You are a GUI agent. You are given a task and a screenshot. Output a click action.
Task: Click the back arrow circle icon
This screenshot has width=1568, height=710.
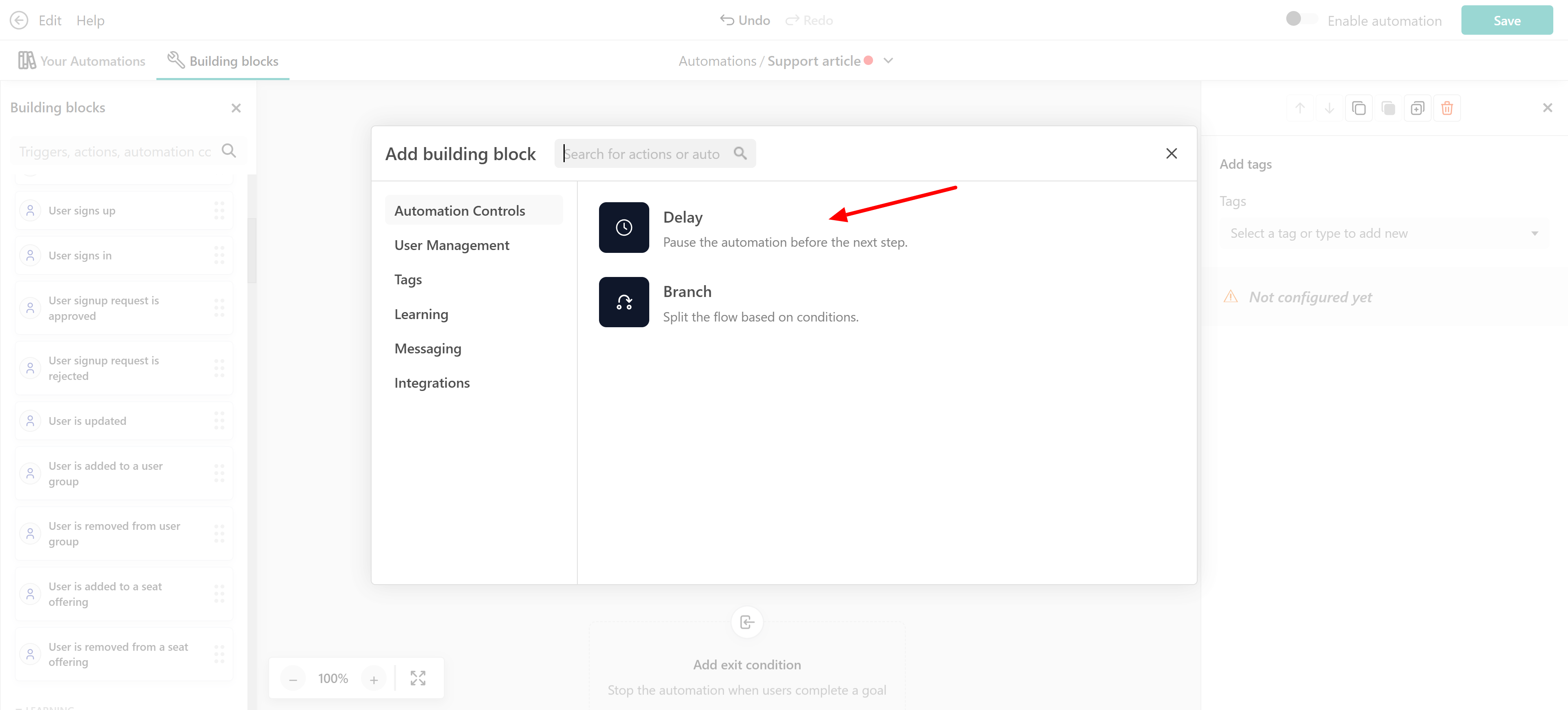[x=19, y=20]
